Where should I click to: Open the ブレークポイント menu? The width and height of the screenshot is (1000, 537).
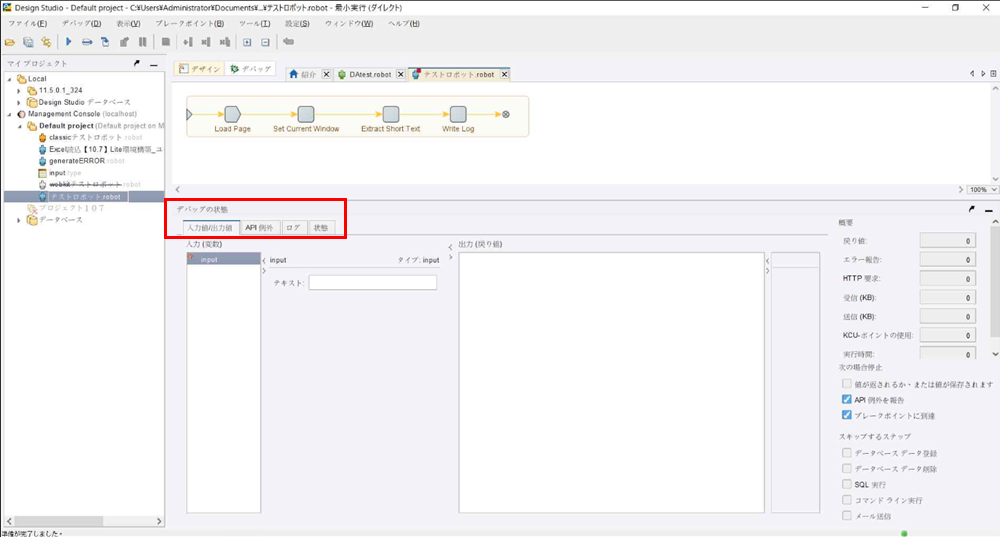pyautogui.click(x=189, y=24)
